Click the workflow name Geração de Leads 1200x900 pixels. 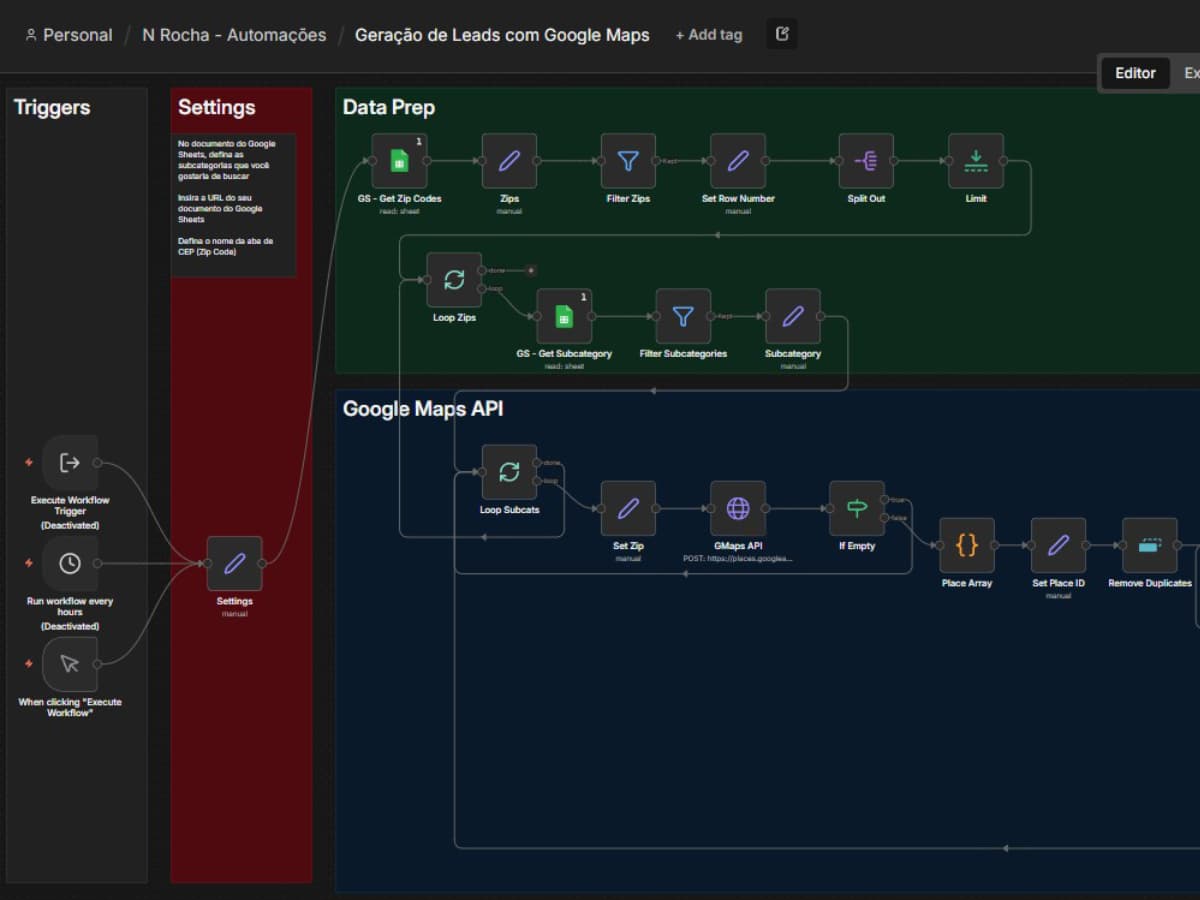click(502, 35)
